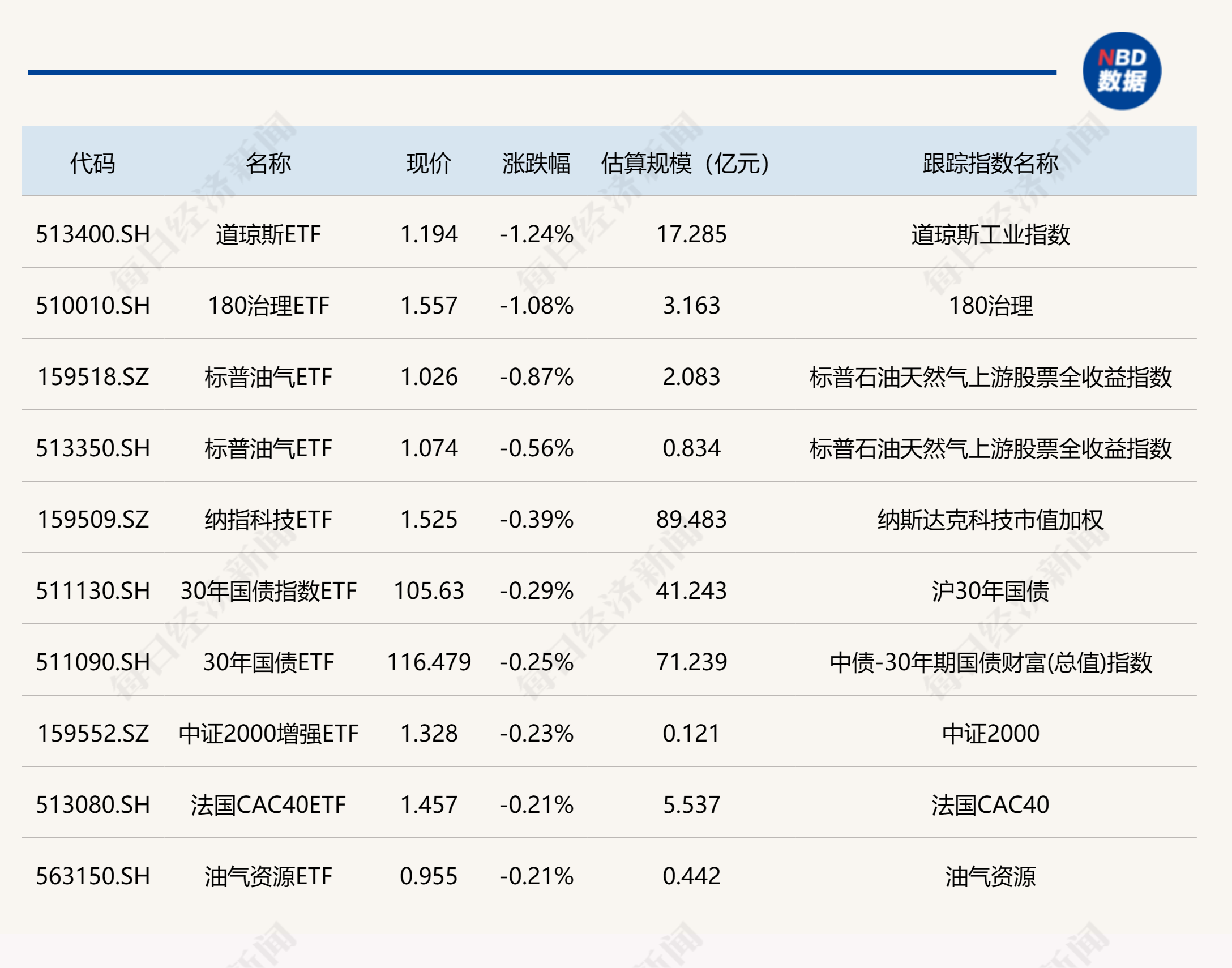Image resolution: width=1232 pixels, height=968 pixels.
Task: Select code 563150.SH
Action: (93, 876)
